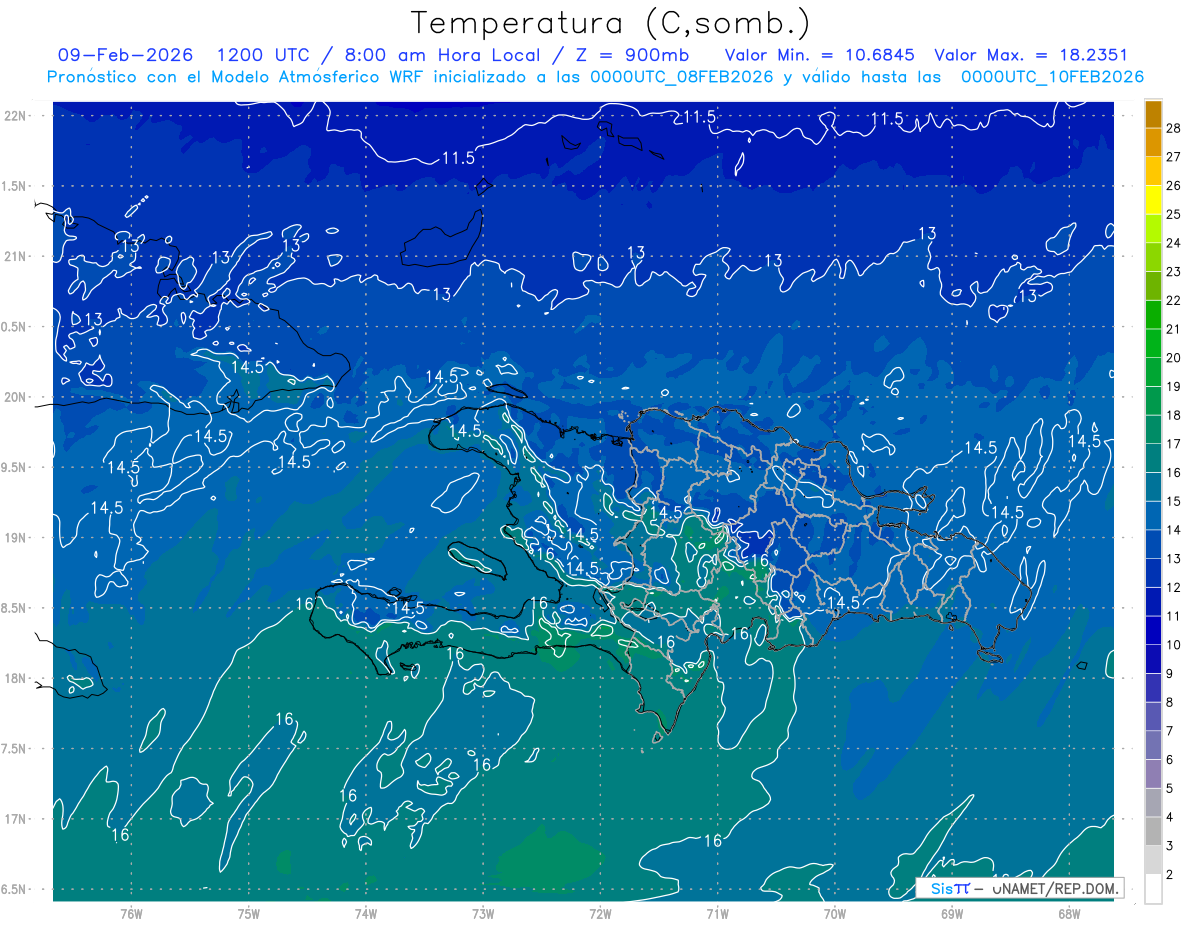This screenshot has width=1200, height=927.
Task: Click the yellow colorbar swatch between 25 and 26
Action: 1154,199
